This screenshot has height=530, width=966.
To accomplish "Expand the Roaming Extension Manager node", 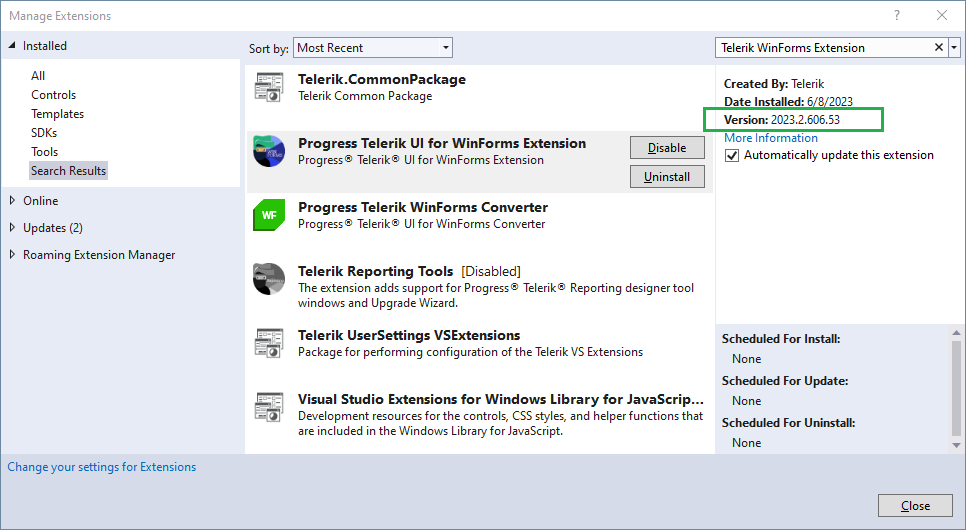I will tap(12, 255).
